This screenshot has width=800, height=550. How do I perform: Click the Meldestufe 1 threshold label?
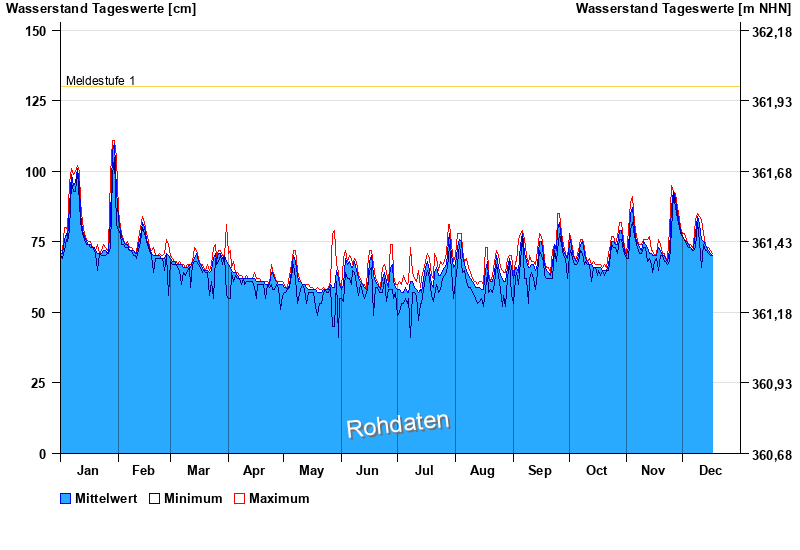[100, 80]
